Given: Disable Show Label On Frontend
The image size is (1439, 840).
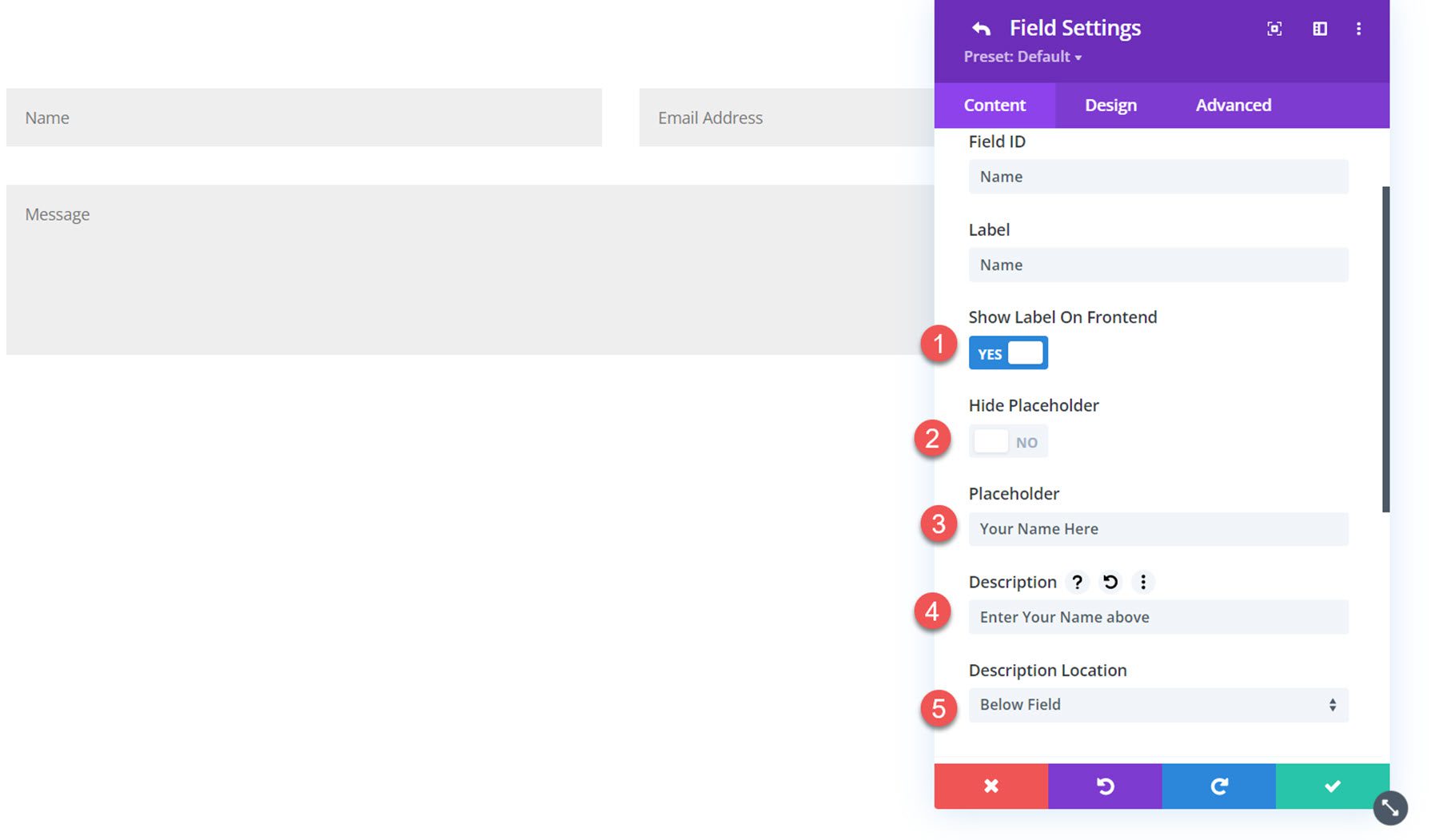Looking at the screenshot, I should pos(1008,352).
